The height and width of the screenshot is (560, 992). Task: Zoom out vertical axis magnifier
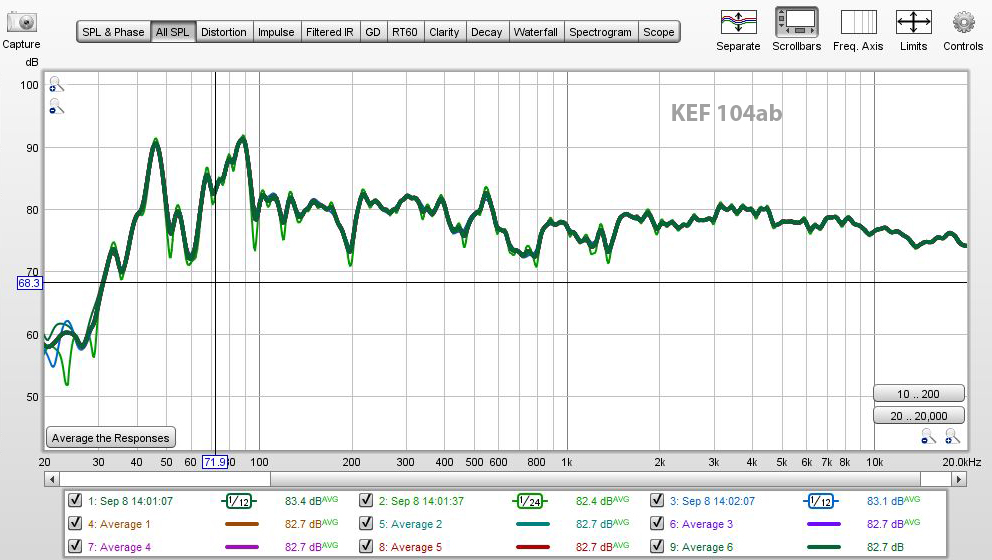click(56, 106)
